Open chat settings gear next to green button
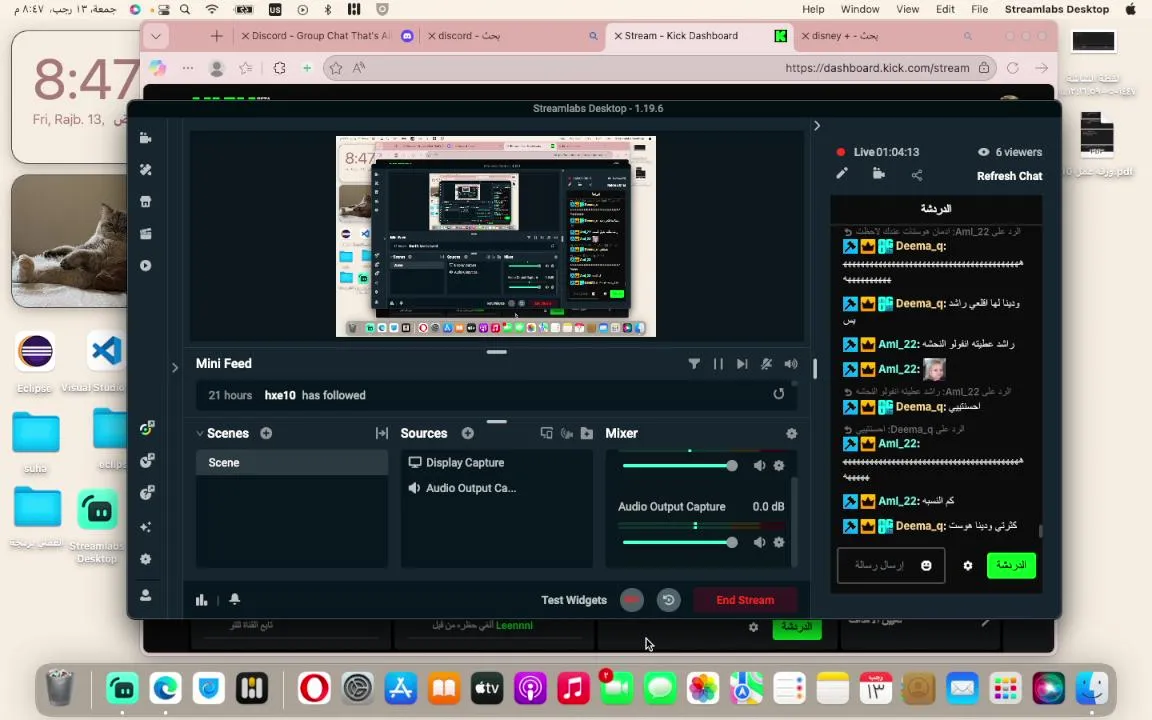Screen dimensions: 1152x720 coord(968,566)
